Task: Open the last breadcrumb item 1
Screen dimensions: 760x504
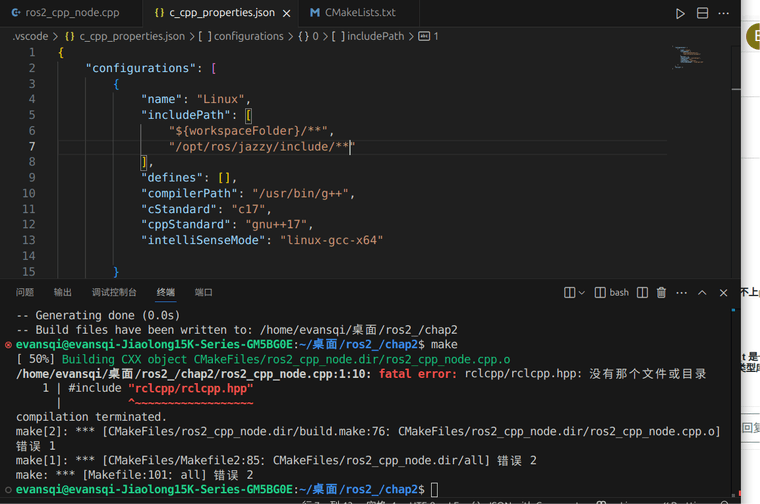Action: click(428, 36)
